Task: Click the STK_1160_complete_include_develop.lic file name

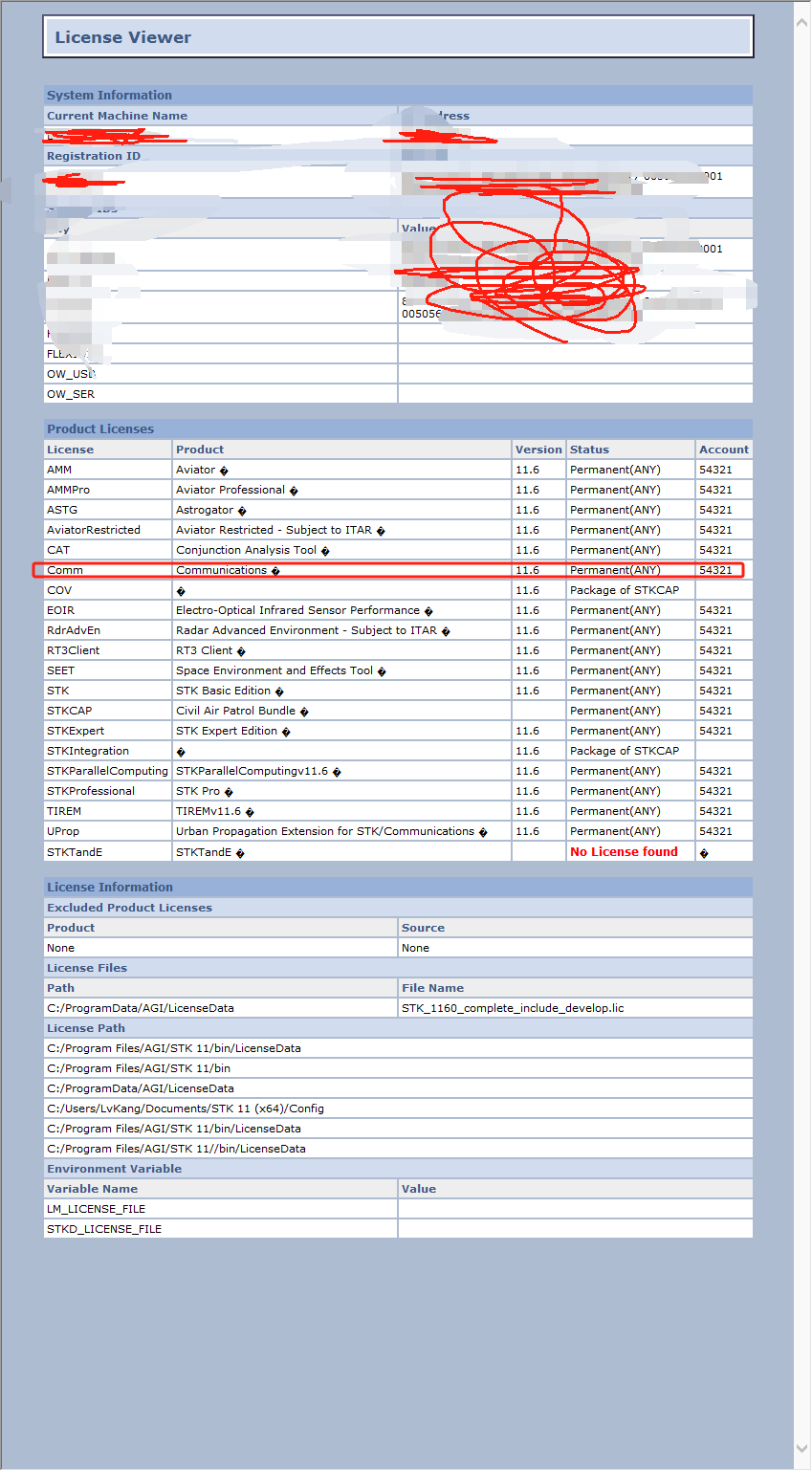Action: (x=513, y=1008)
